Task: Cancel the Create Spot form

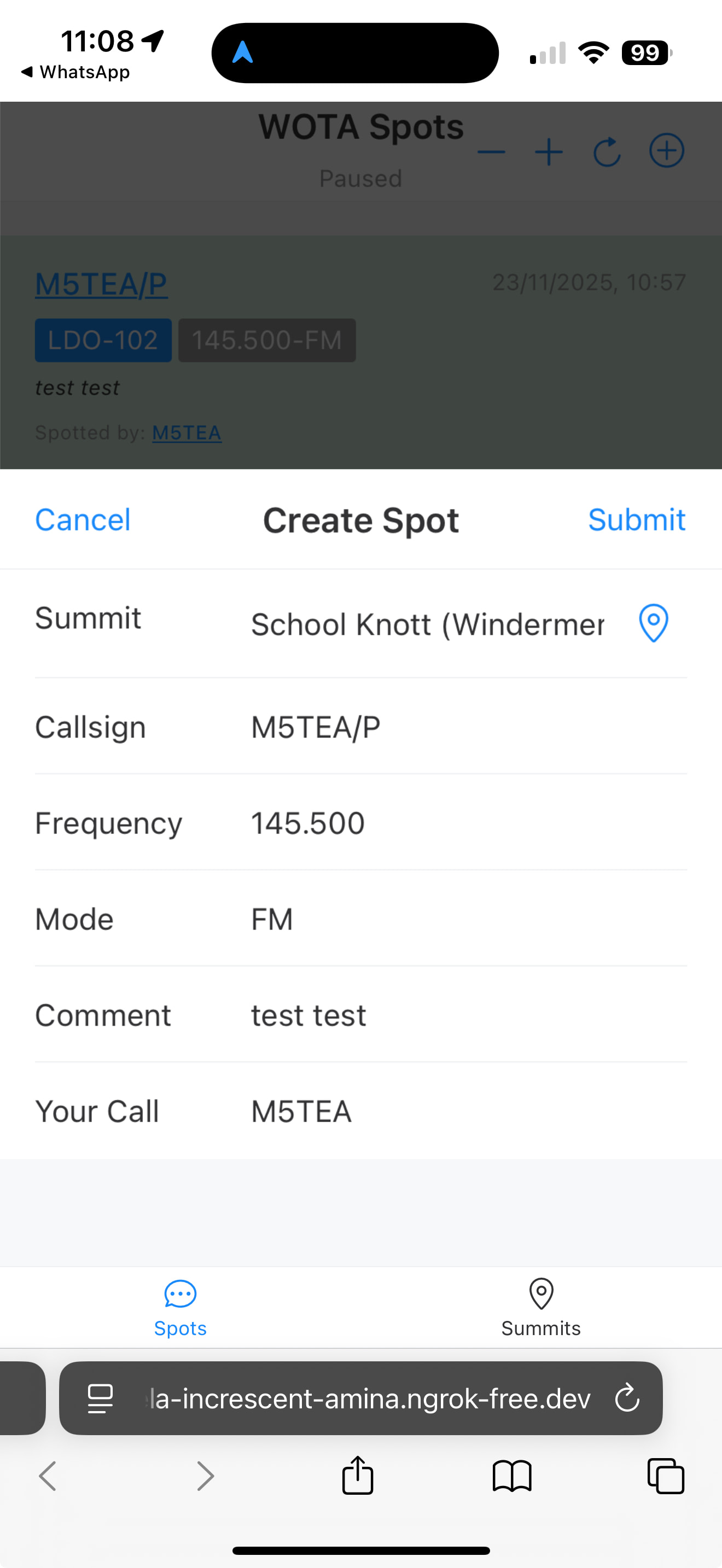Action: (x=83, y=520)
